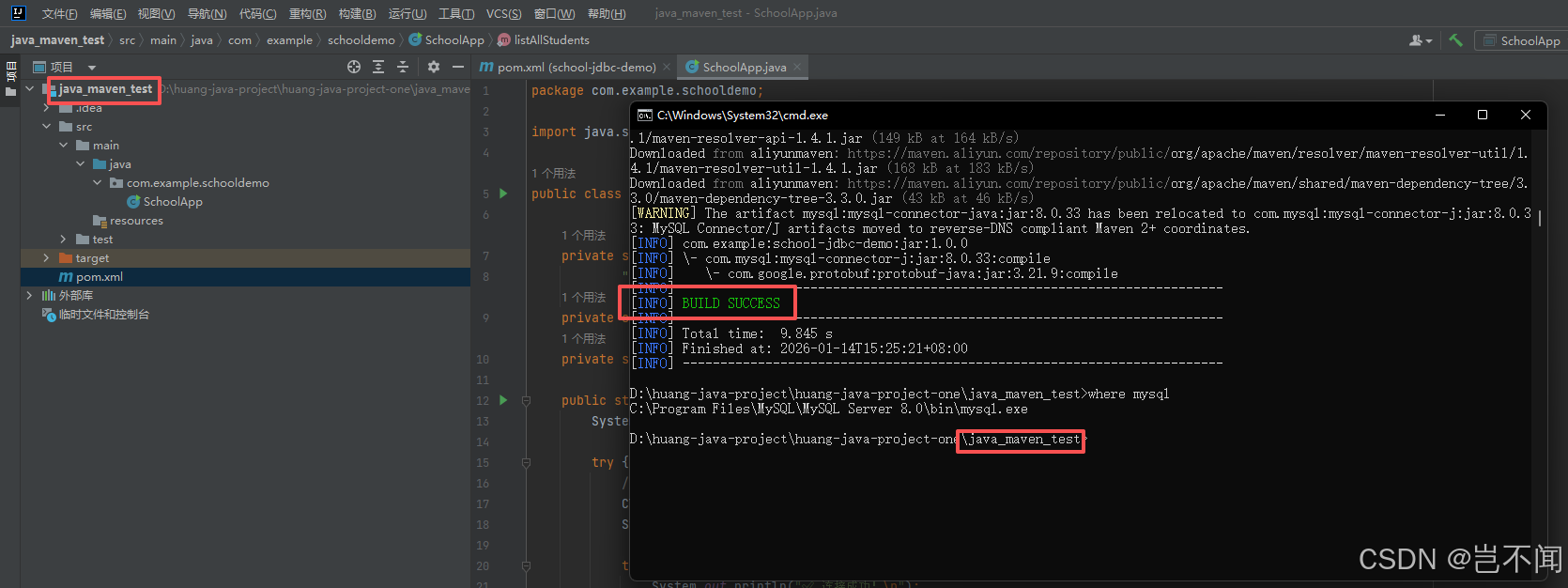Click run gutter icon at line 5
1568x588 pixels.
coord(503,193)
